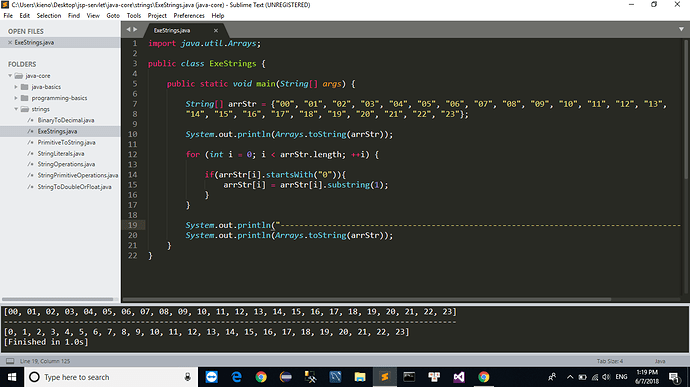Click the Java syntax selector in status bar
The width and height of the screenshot is (690, 387).
[660, 361]
